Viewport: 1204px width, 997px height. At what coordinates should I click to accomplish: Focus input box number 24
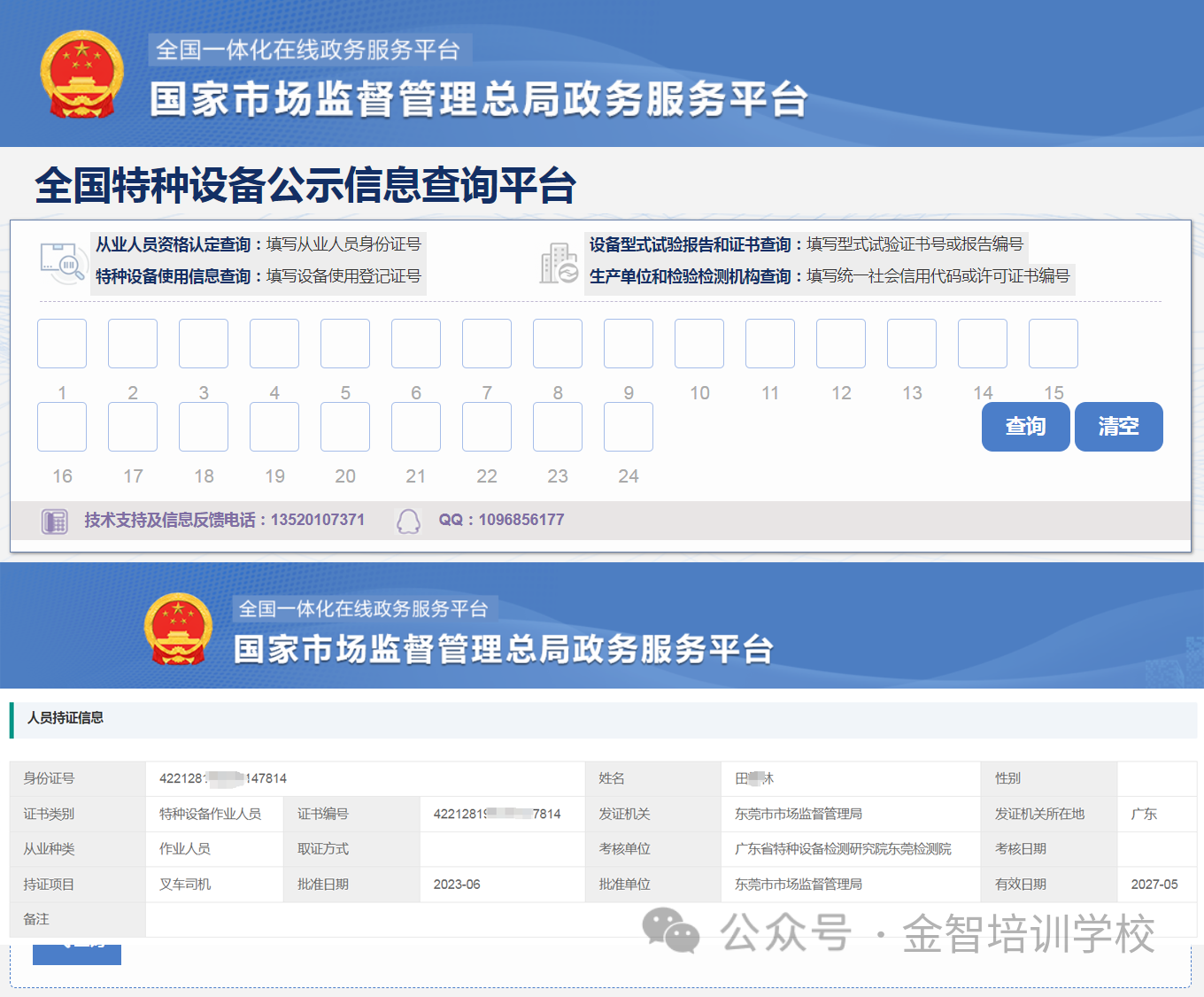[629, 427]
